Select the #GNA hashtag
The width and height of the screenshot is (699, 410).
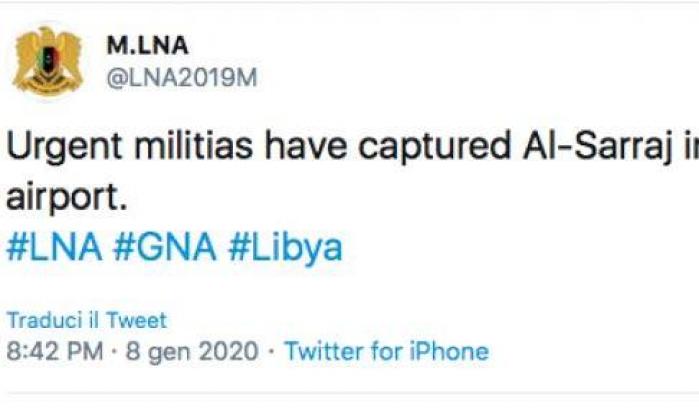166,248
